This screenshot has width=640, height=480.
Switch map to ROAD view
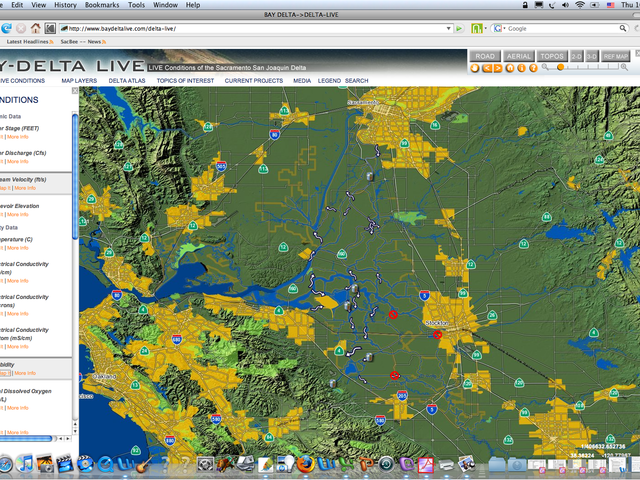(485, 56)
